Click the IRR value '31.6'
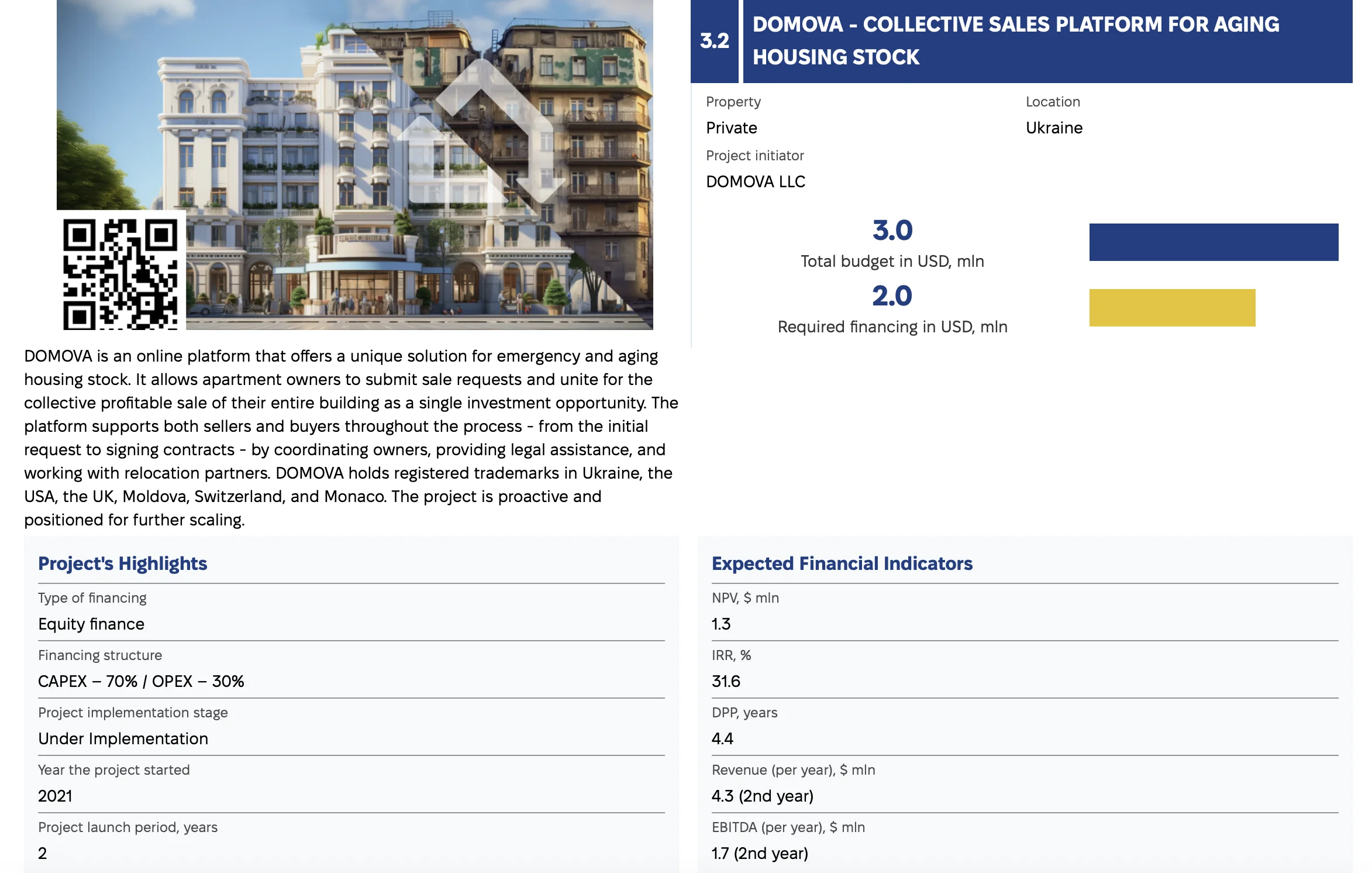This screenshot has width=1372, height=873. [726, 681]
